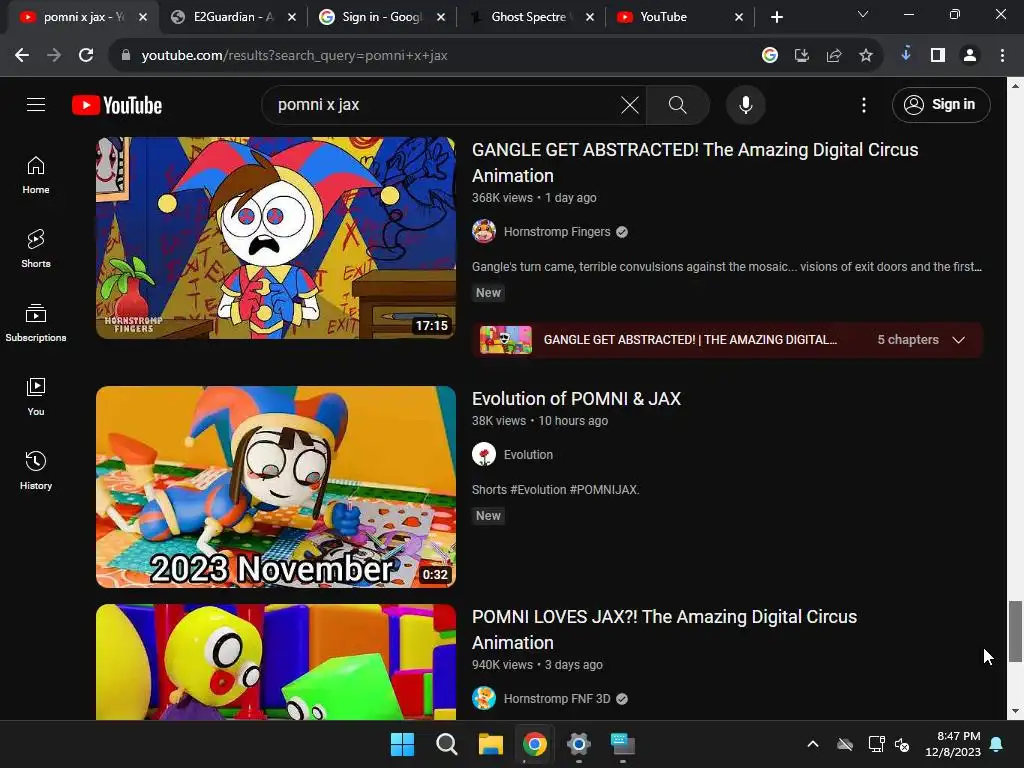Bookmark this page with star icon
Viewport: 1024px width, 768px height.
coord(865,56)
